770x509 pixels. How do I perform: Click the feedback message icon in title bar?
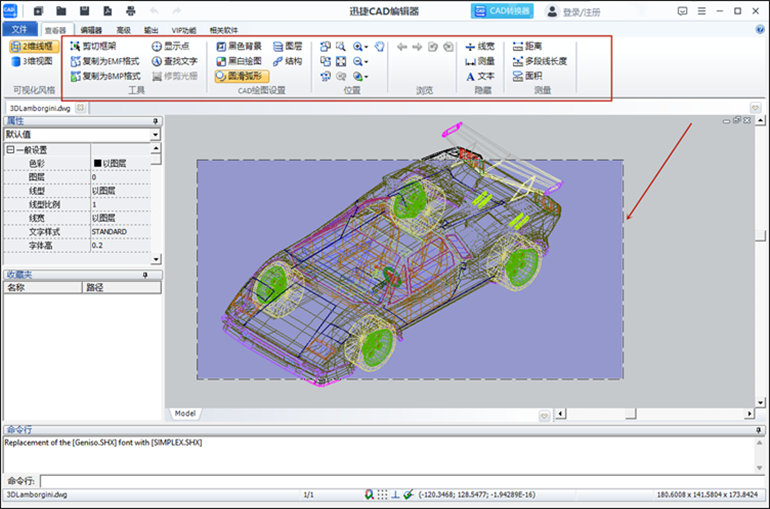pos(682,11)
